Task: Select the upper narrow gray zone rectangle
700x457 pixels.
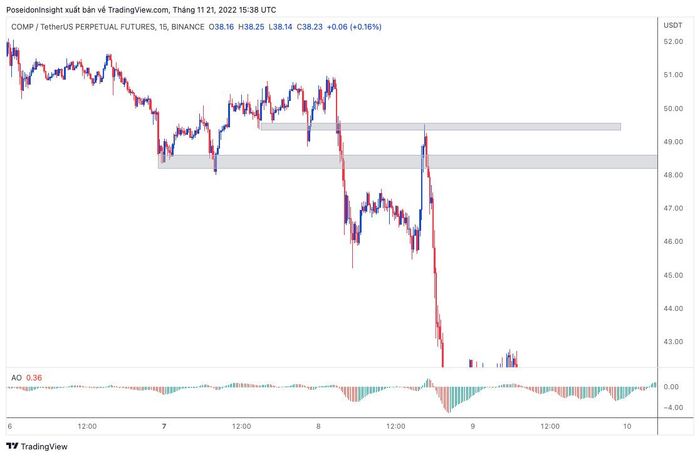Action: click(440, 127)
